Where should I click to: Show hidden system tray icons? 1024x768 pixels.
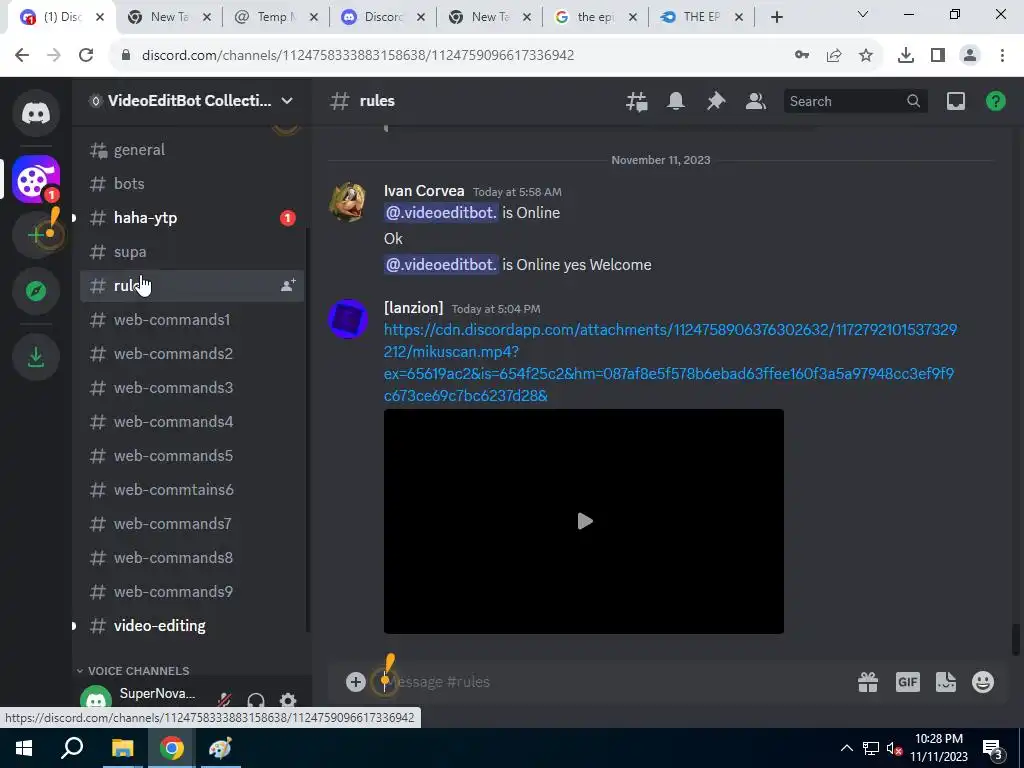pos(846,748)
